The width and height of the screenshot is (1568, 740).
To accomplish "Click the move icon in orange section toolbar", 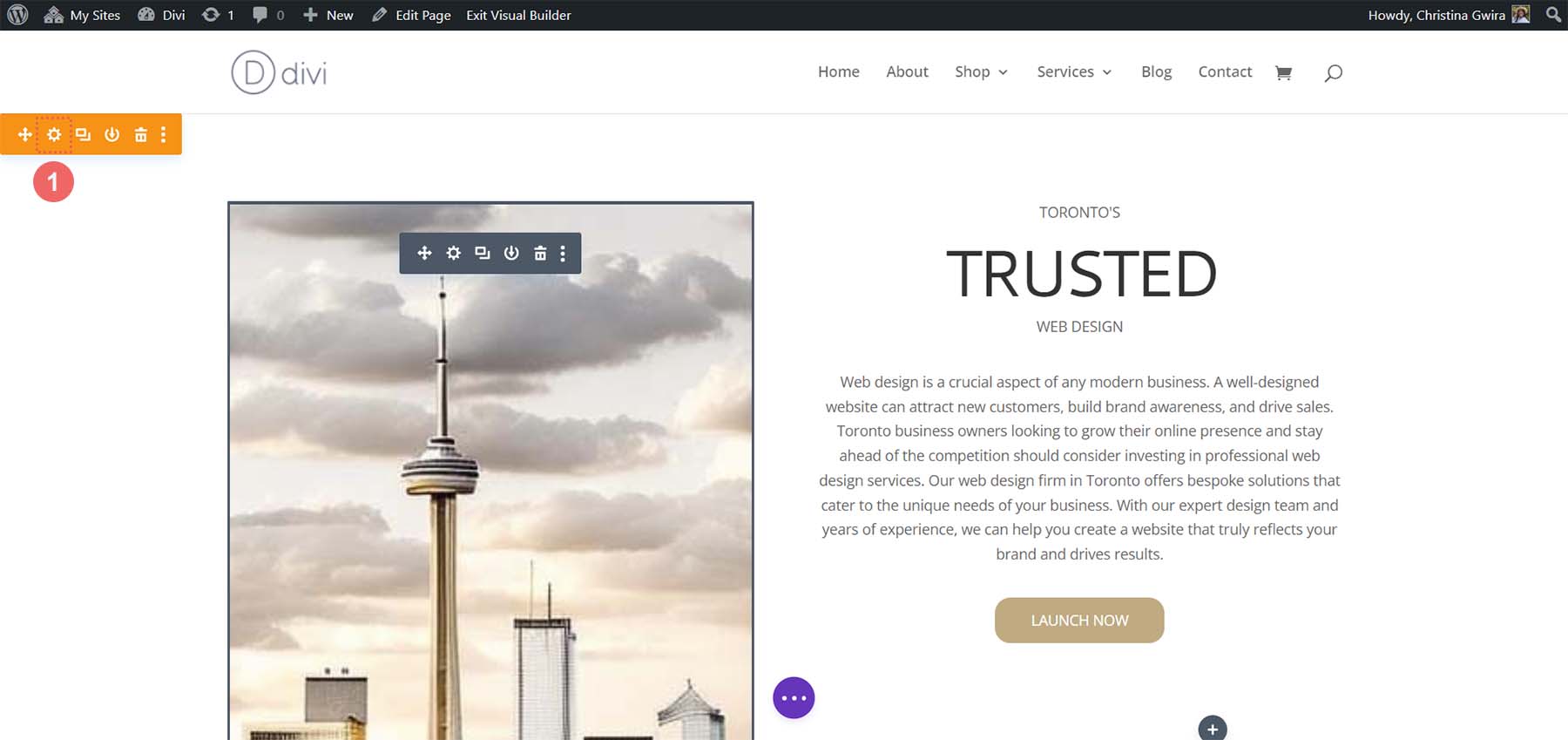I will [x=25, y=134].
